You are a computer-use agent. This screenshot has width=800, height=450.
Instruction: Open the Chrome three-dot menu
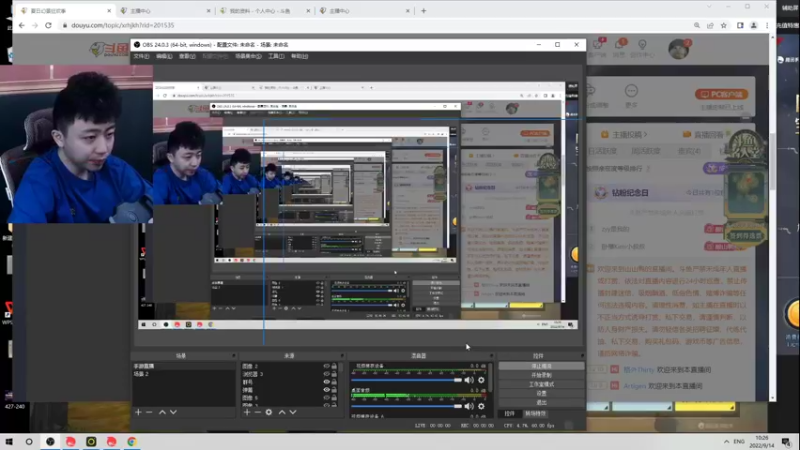coord(767,25)
